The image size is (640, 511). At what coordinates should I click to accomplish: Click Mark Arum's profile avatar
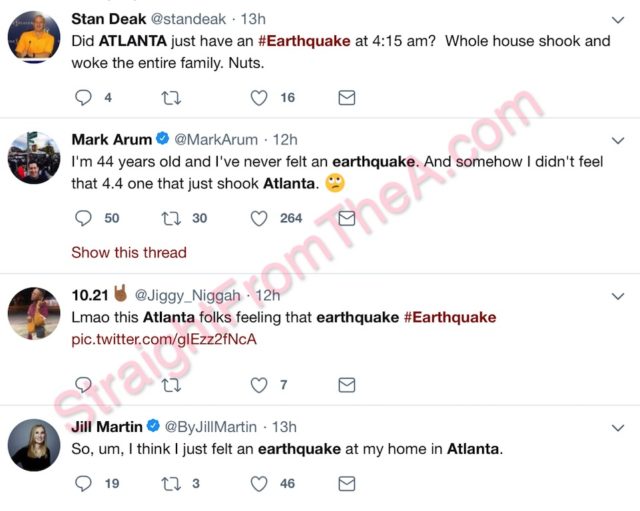(x=34, y=158)
